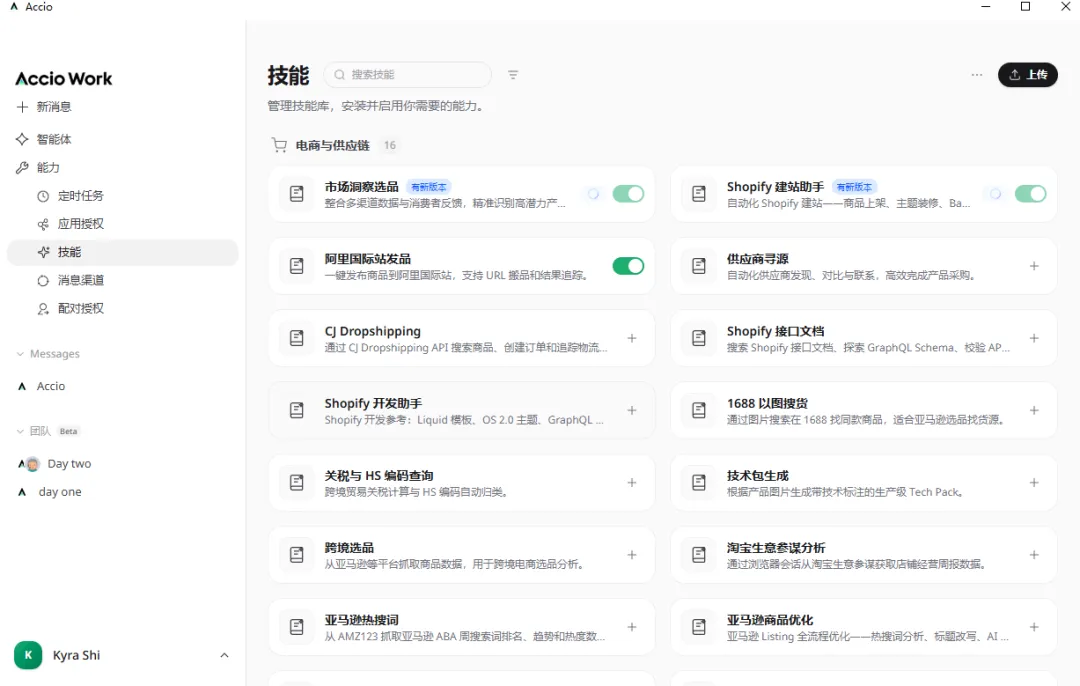Collapse the Messages section
Image resolution: width=1080 pixels, height=686 pixels.
(21, 354)
